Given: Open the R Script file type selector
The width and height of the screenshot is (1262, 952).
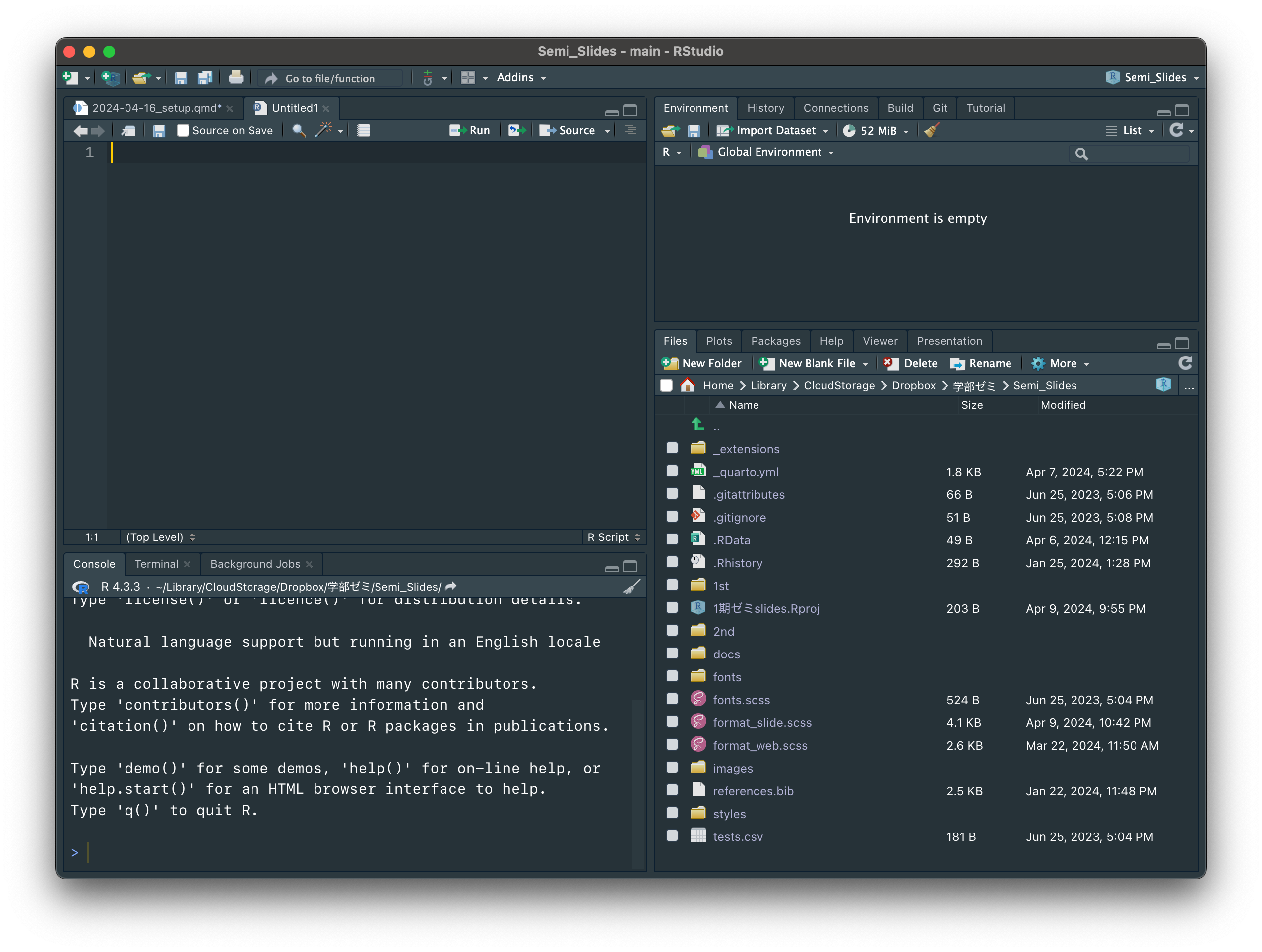Looking at the screenshot, I should point(614,537).
